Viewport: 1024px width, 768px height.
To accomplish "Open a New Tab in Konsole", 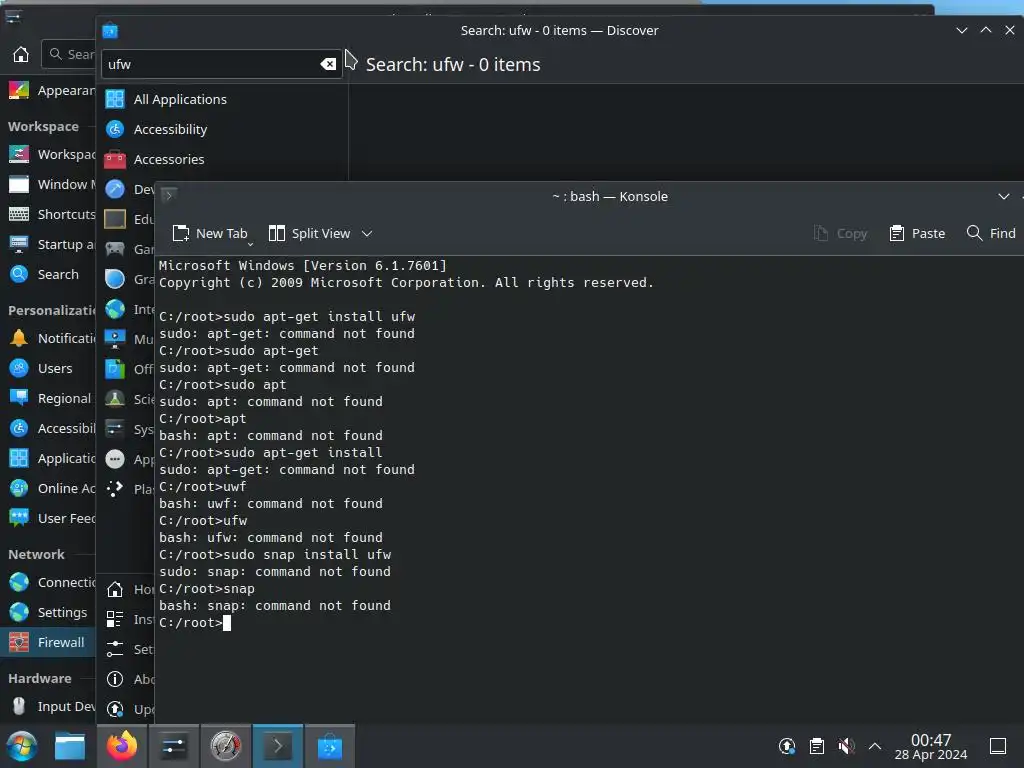I will (x=209, y=234).
